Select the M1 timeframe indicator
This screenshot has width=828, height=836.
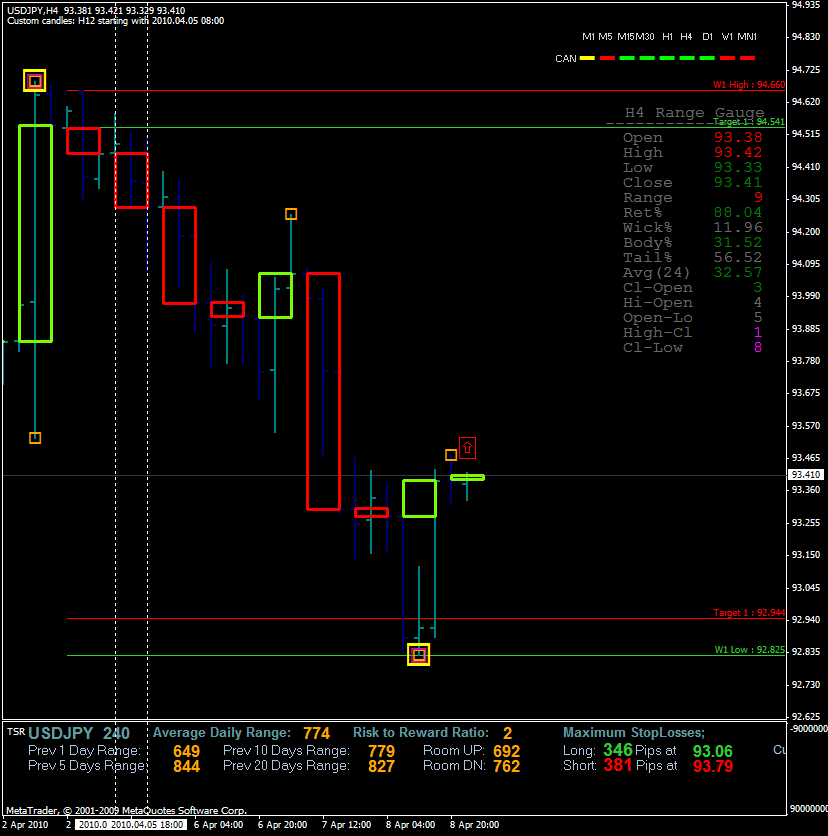click(x=589, y=36)
